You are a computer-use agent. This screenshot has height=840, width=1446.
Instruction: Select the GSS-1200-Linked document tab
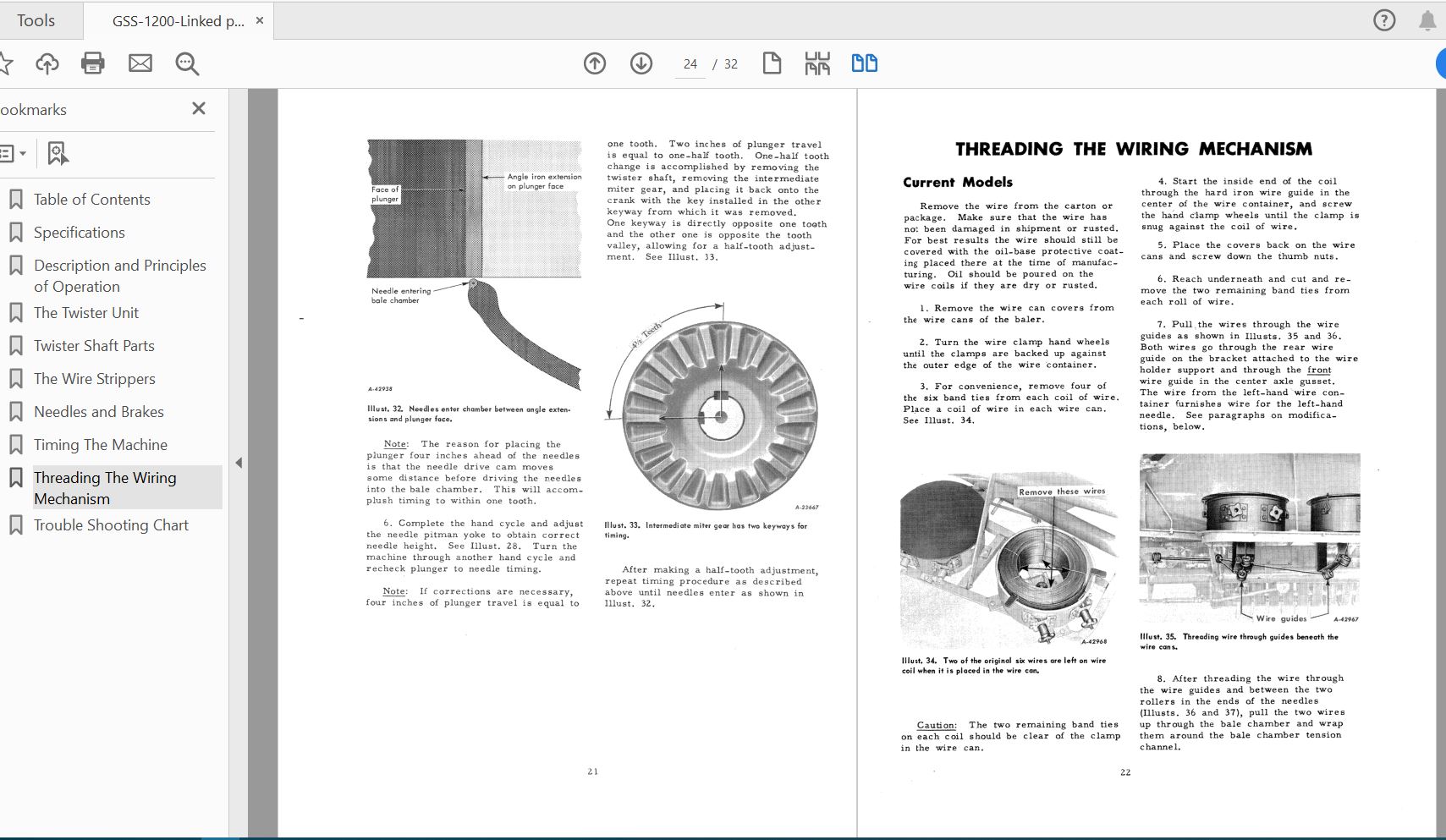point(178,20)
